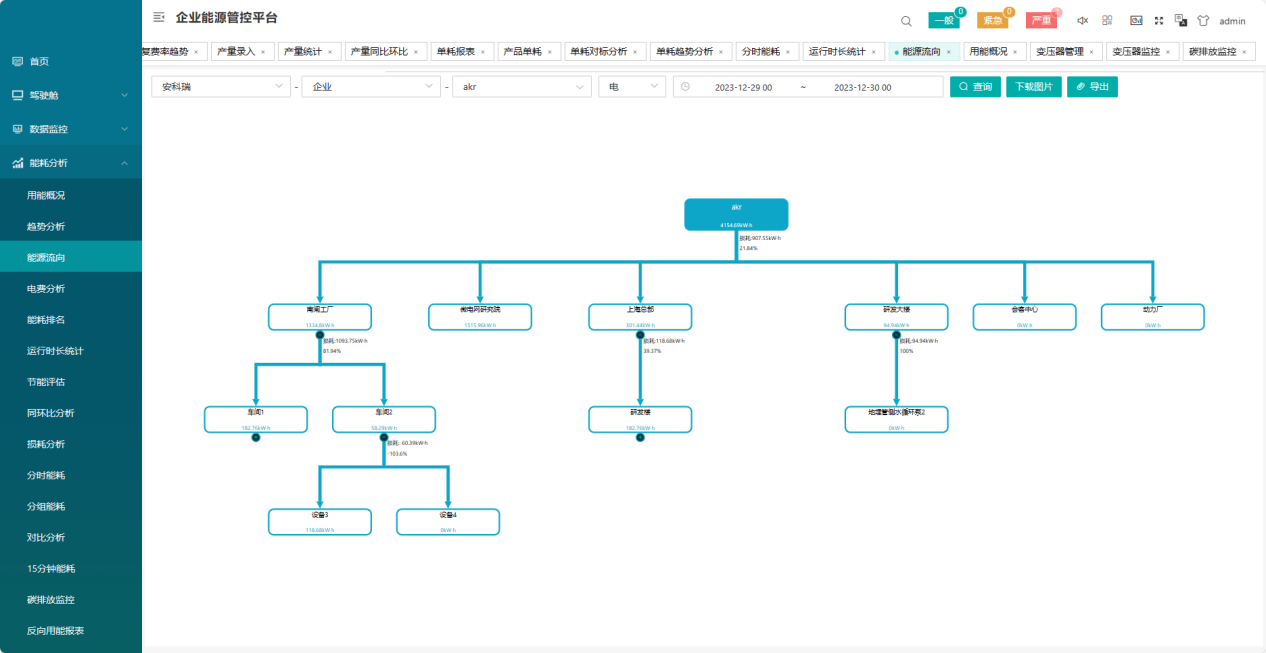
Task: Collapse the 南阁工厂 node circle toggle
Action: click(320, 335)
